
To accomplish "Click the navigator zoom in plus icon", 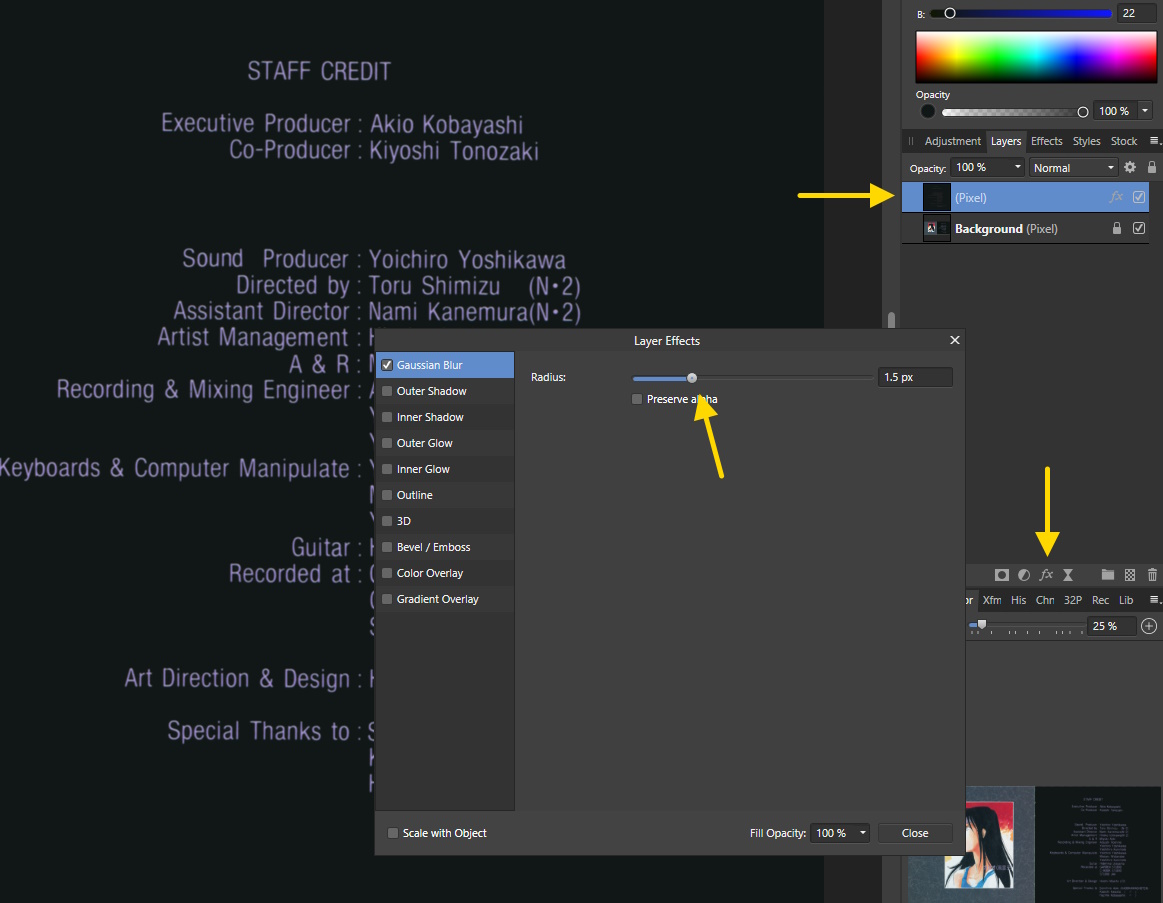I will pos(1149,626).
